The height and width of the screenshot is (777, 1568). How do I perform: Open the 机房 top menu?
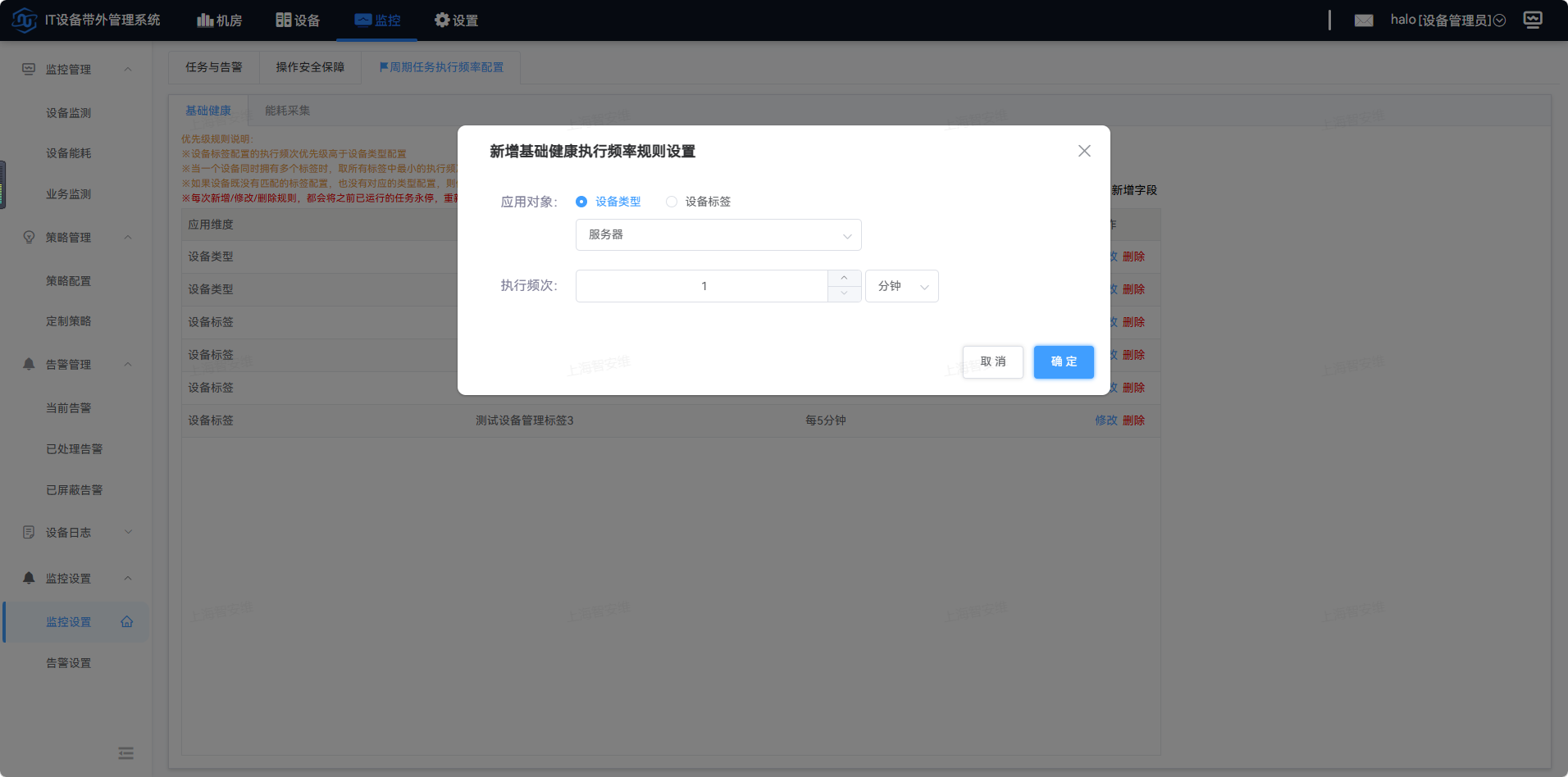click(x=219, y=20)
